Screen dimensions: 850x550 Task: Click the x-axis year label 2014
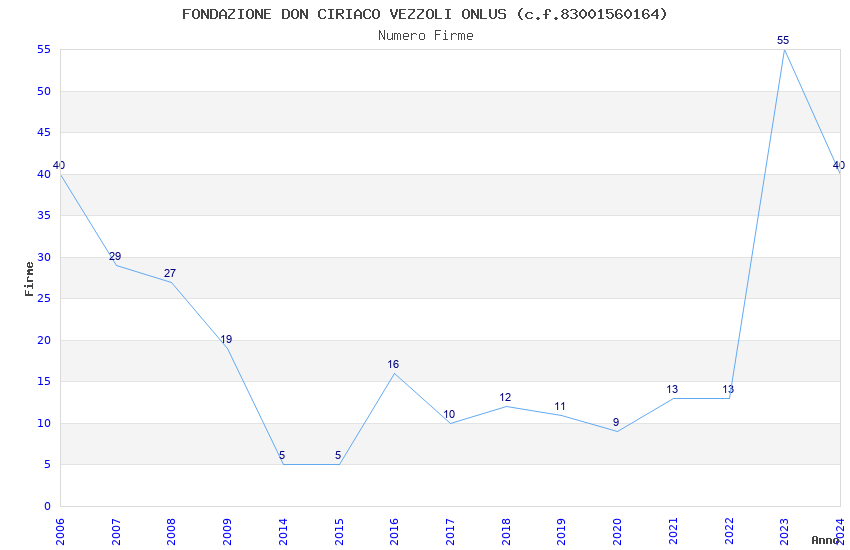click(283, 531)
